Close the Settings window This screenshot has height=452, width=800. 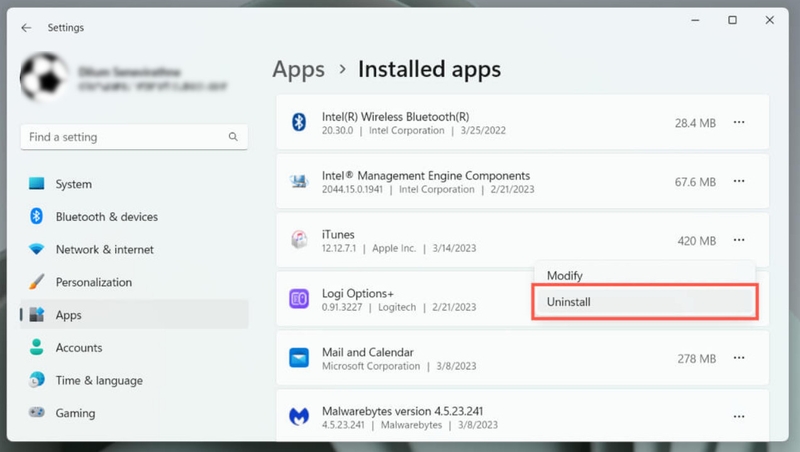(x=769, y=20)
